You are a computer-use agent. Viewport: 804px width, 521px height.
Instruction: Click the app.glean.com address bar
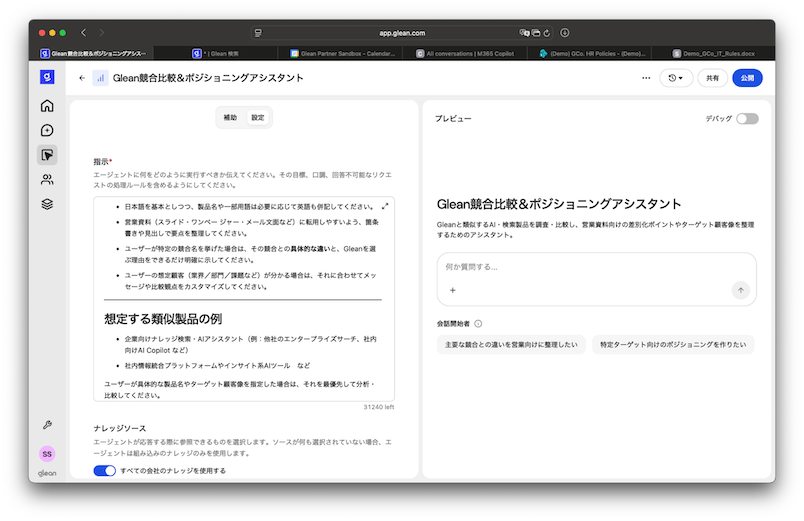(x=402, y=33)
